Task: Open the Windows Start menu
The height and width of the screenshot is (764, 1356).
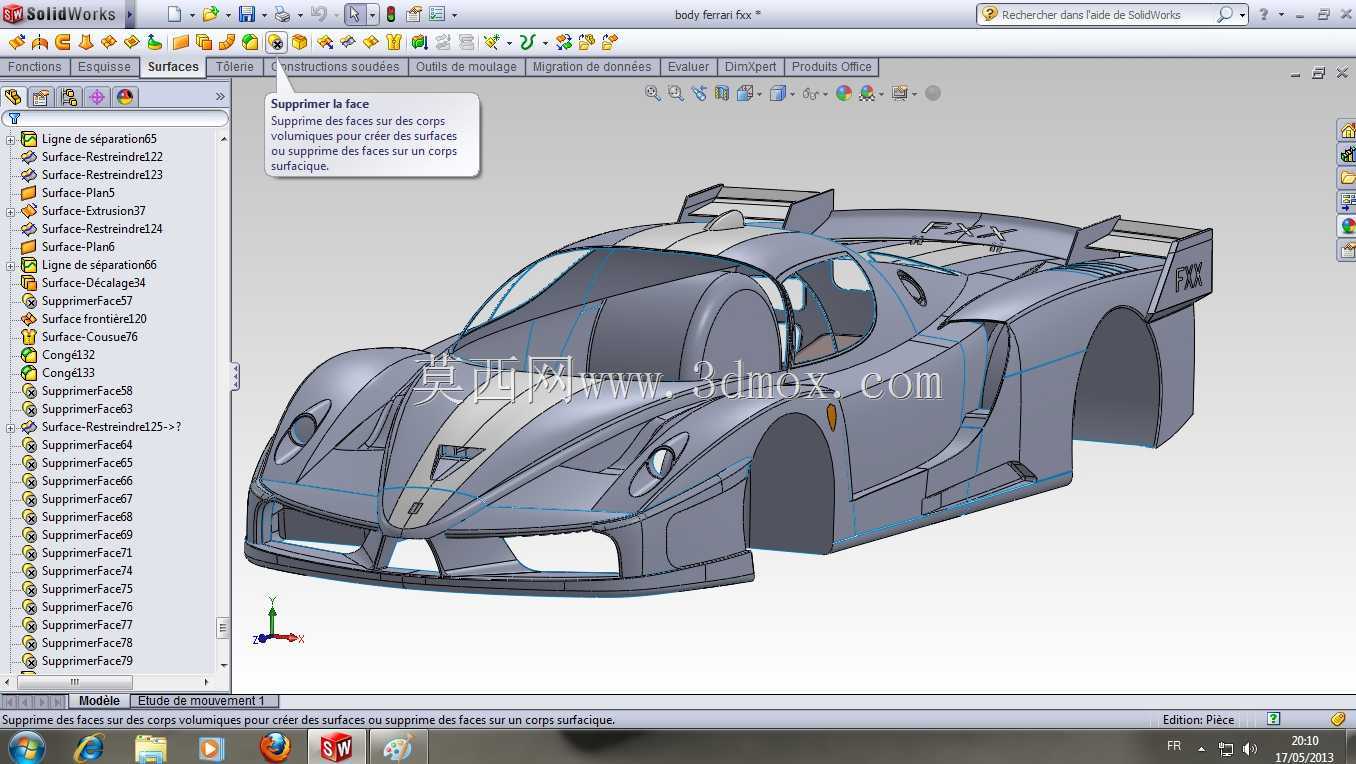Action: point(26,746)
